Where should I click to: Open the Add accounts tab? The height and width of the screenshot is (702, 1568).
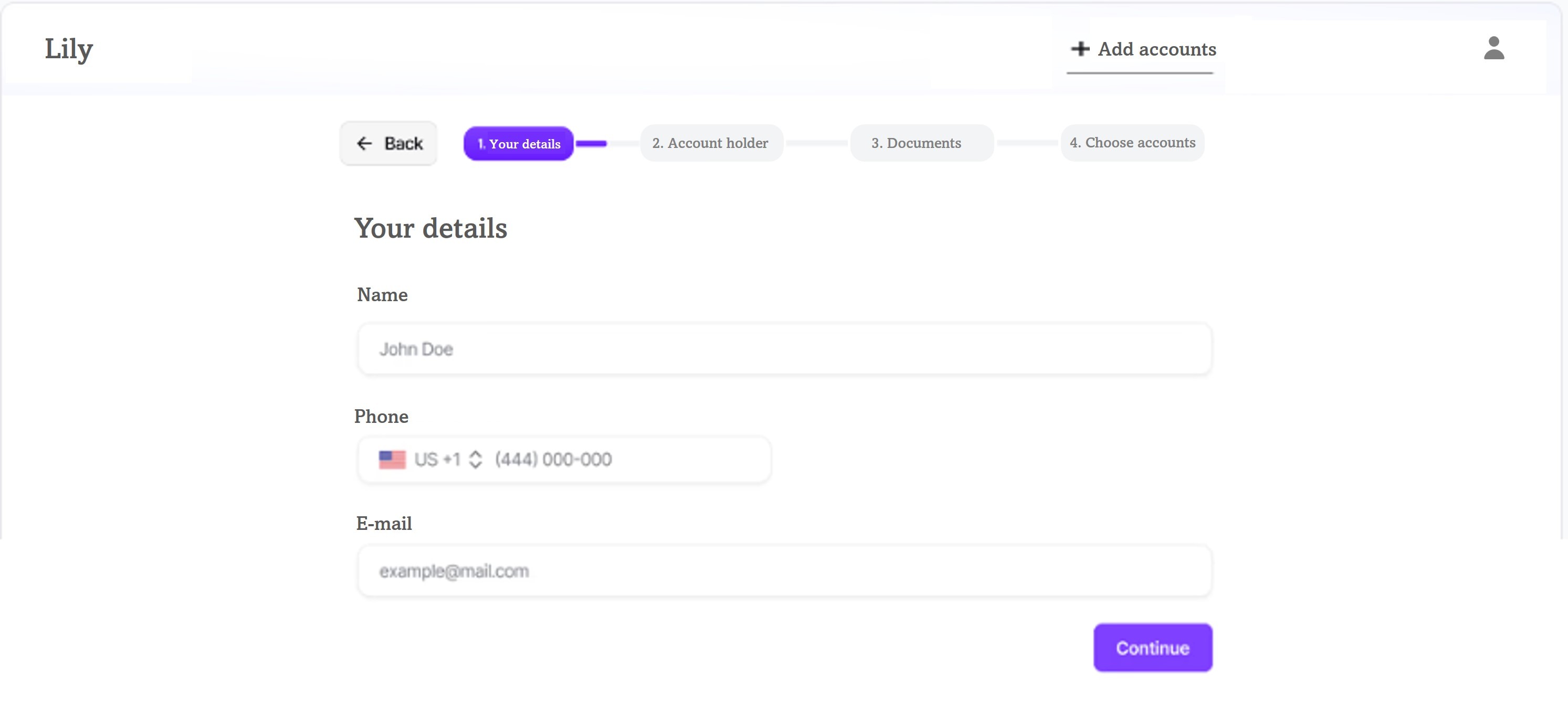point(1156,49)
